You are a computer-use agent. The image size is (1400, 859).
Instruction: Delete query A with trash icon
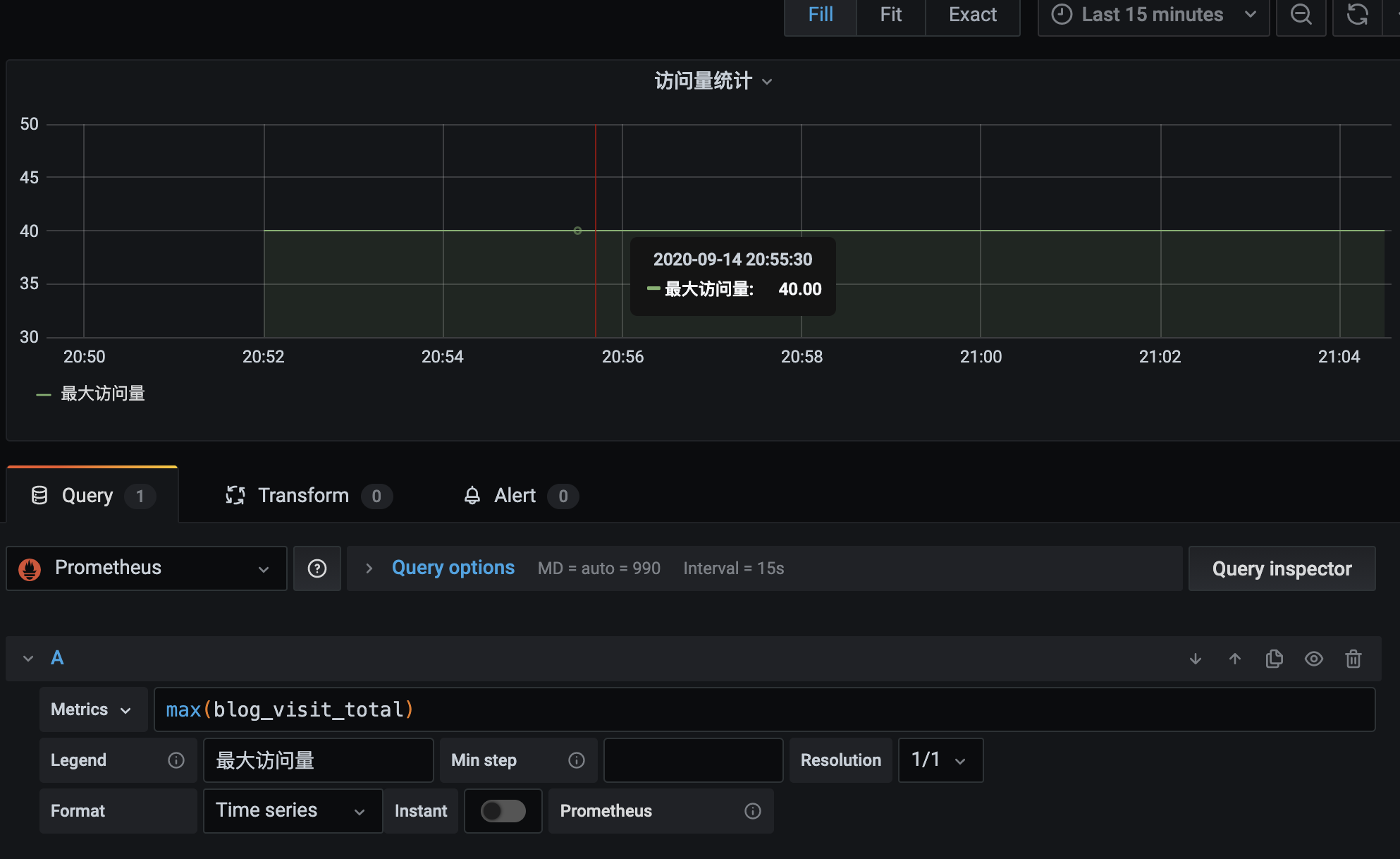click(x=1353, y=659)
